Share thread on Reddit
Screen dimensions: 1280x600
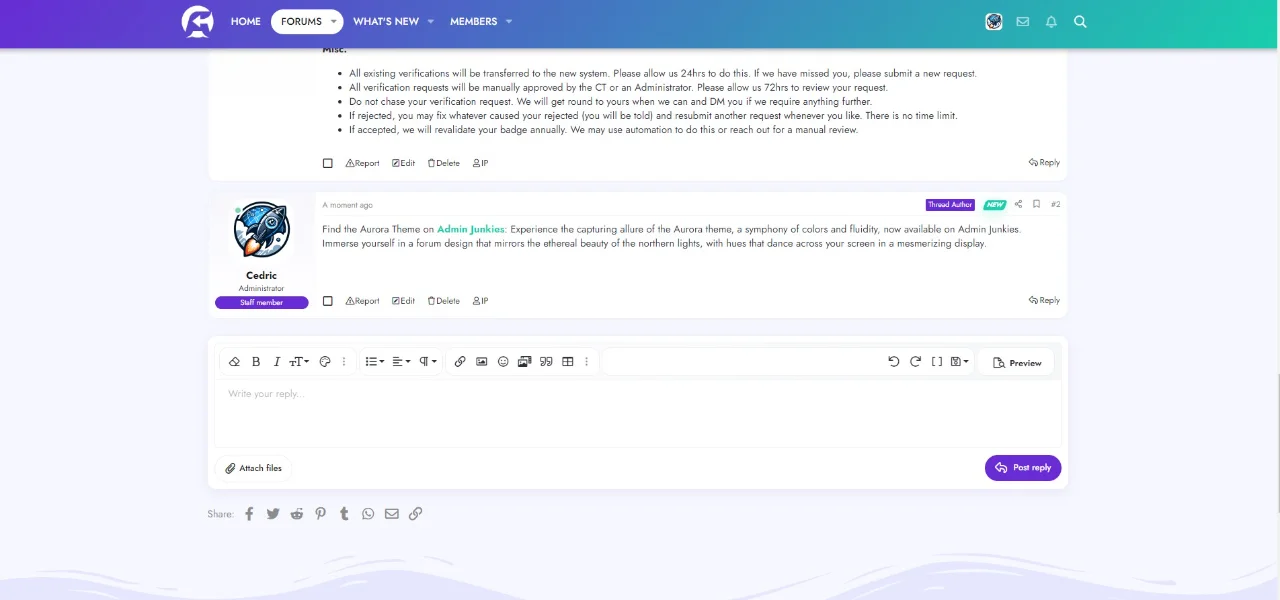297,514
